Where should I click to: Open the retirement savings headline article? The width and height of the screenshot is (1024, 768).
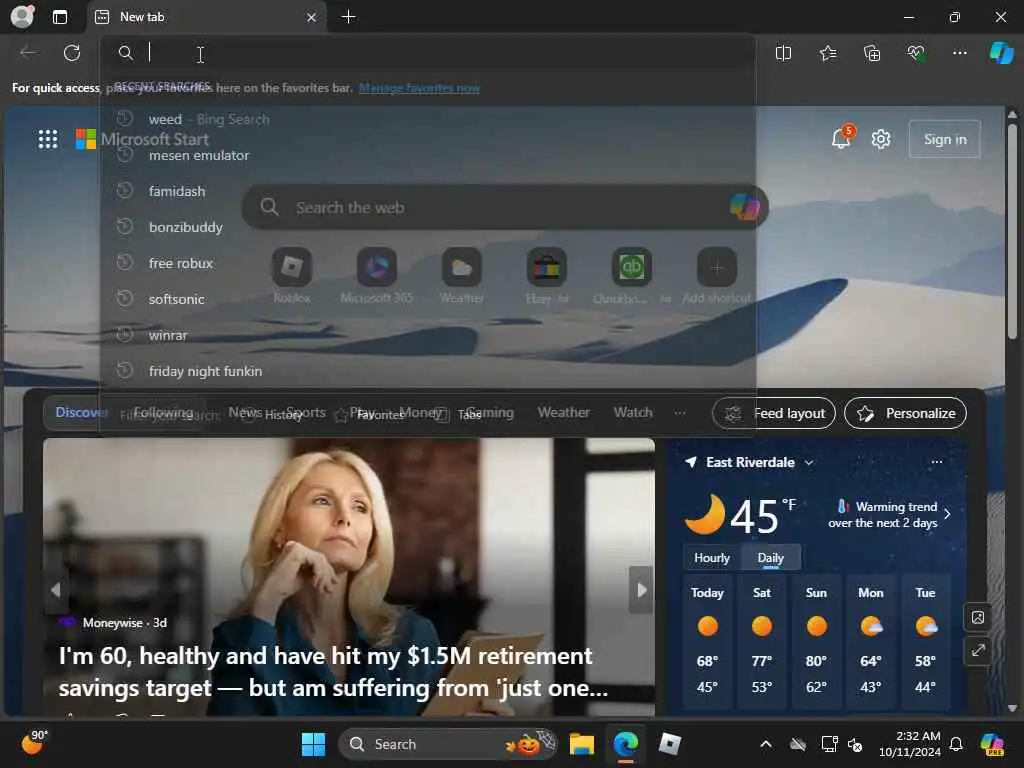[x=333, y=671]
